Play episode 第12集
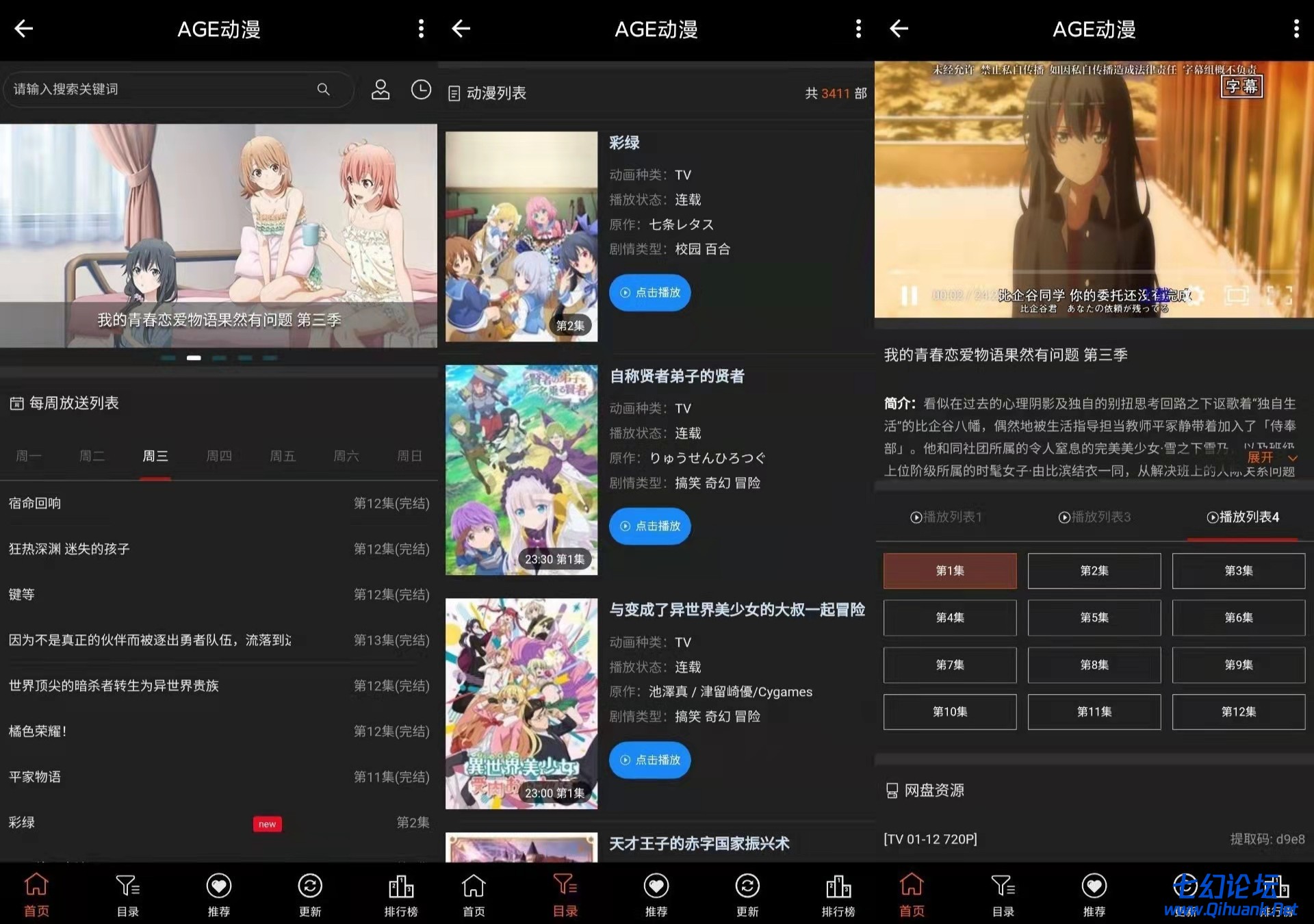 (1239, 712)
